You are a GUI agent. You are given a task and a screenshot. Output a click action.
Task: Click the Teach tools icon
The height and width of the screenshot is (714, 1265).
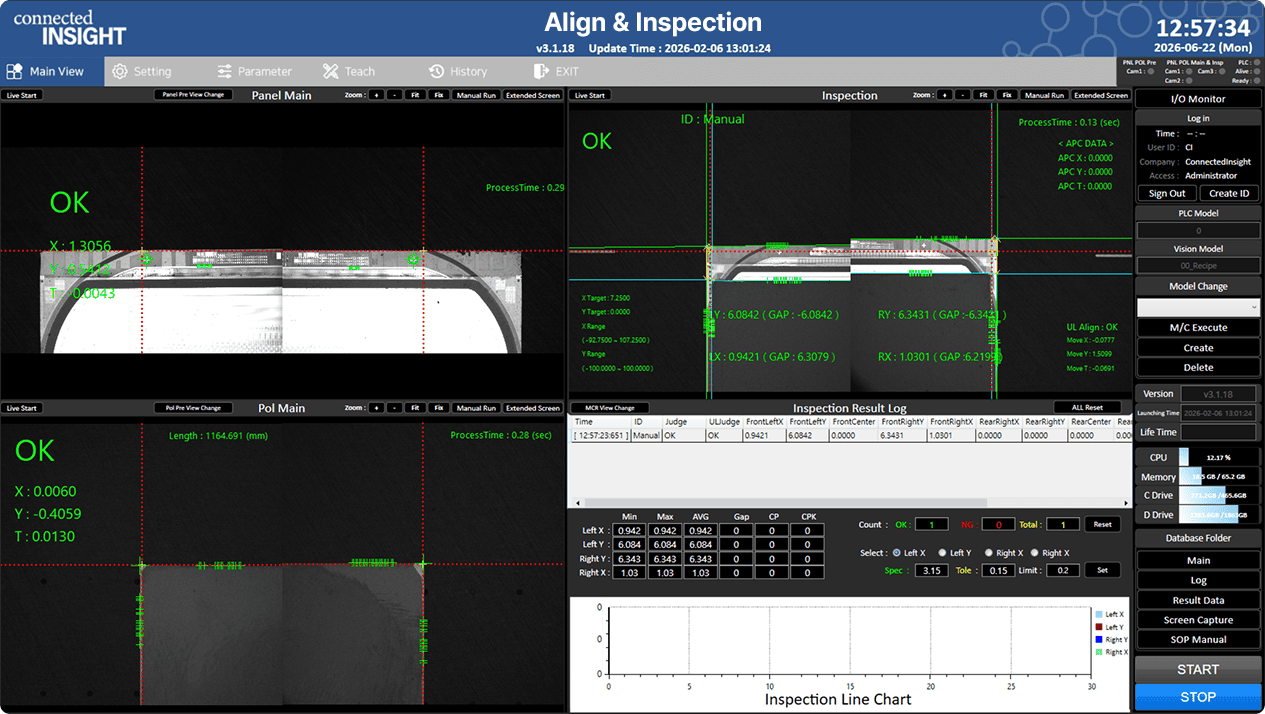pos(331,72)
